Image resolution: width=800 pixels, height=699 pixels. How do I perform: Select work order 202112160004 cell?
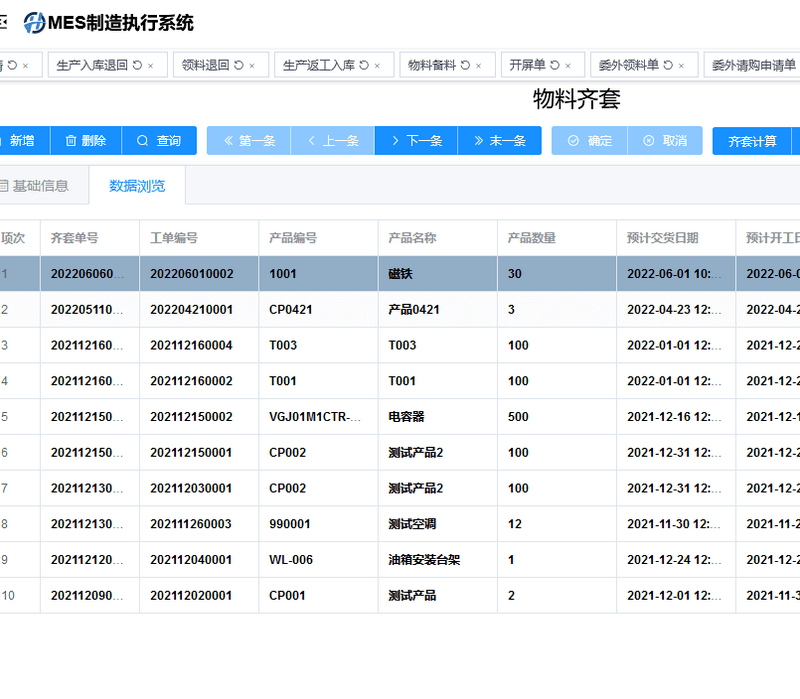tap(199, 345)
